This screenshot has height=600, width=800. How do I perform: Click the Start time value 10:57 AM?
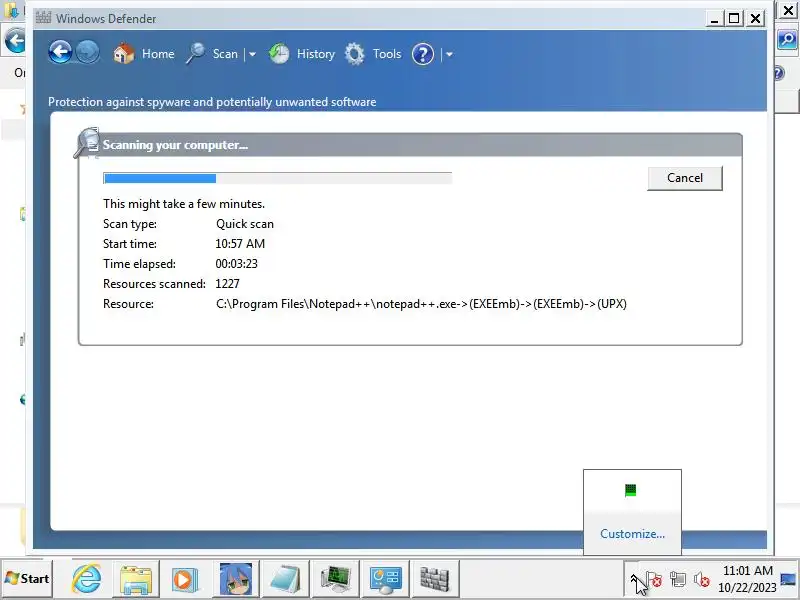pos(240,244)
